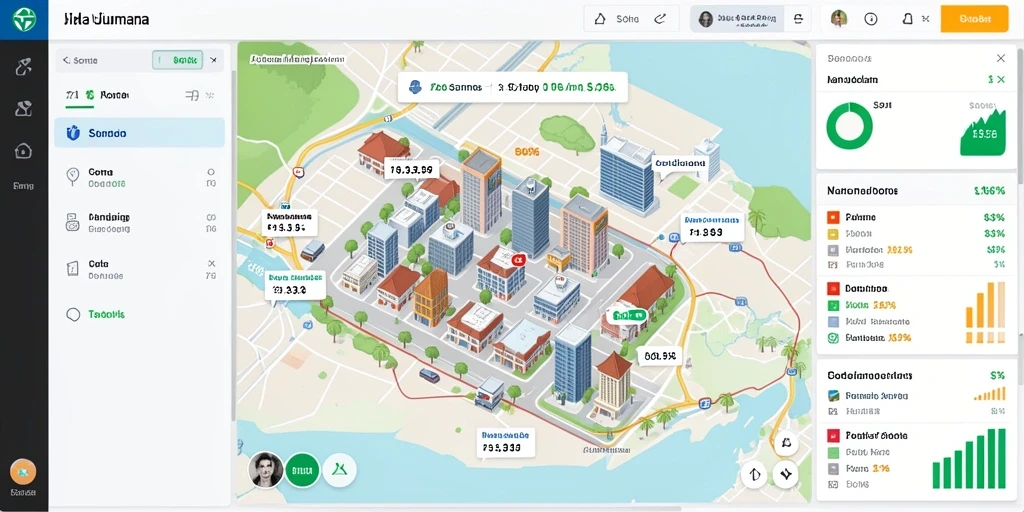Viewport: 1024px width, 512px height.
Task: Click the info circle icon in header
Action: pos(871,19)
